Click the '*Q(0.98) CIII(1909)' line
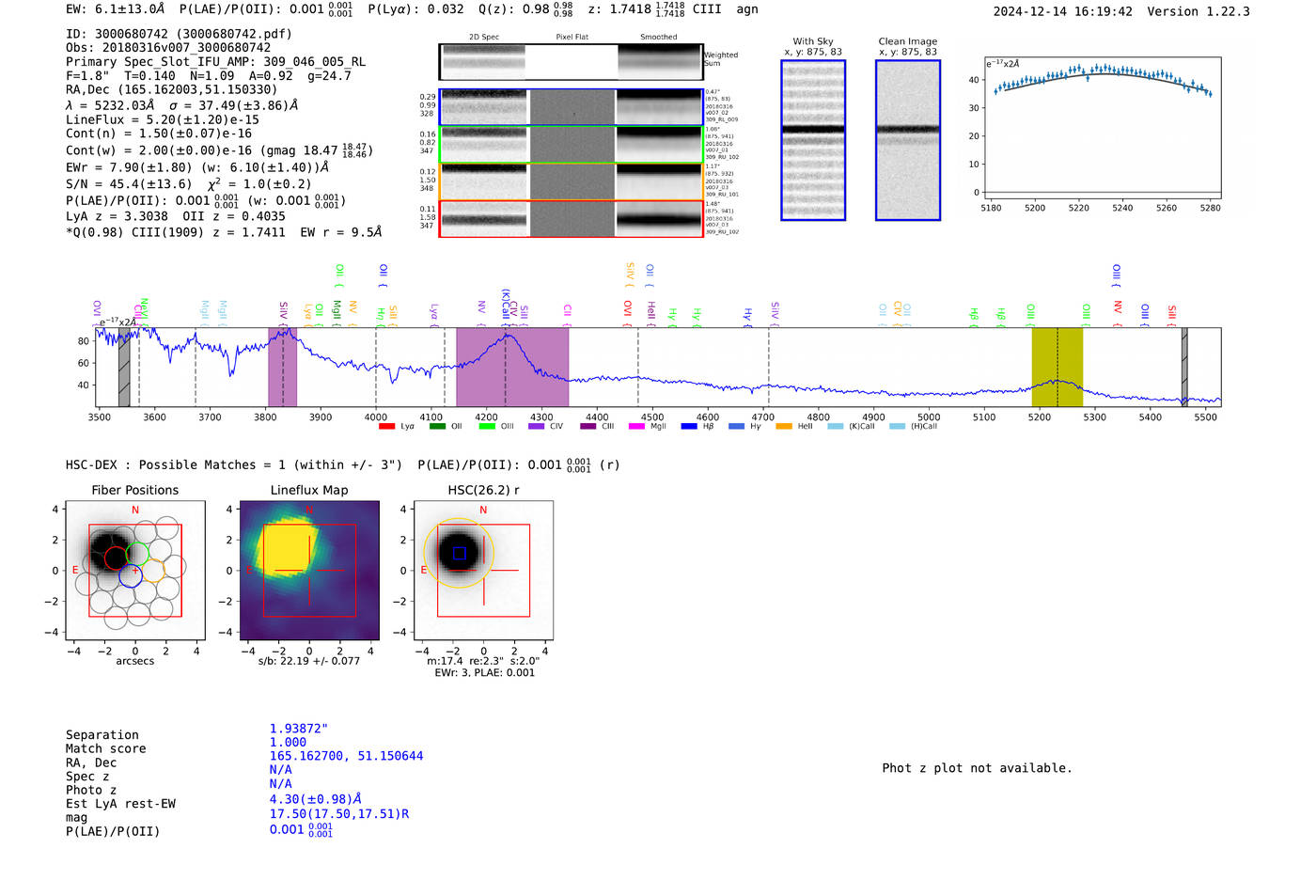 (224, 232)
